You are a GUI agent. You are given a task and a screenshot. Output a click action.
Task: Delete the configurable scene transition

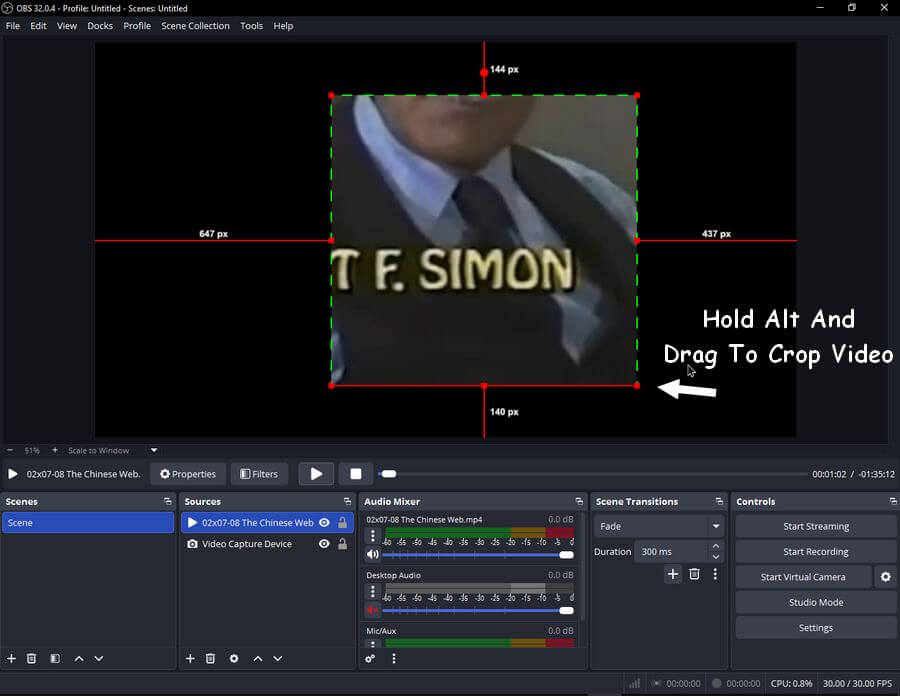pyautogui.click(x=694, y=574)
